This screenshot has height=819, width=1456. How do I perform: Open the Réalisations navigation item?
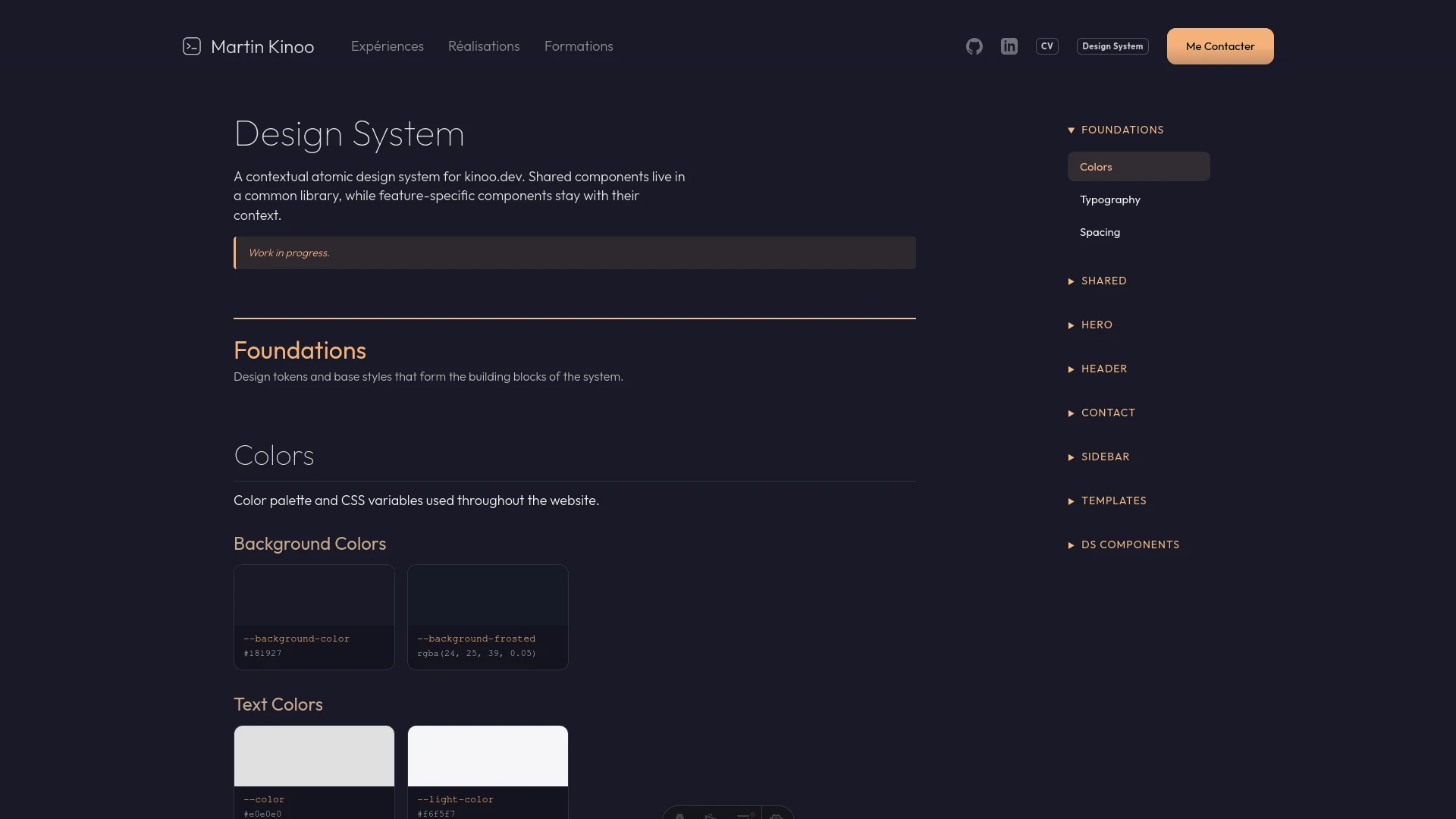(484, 46)
